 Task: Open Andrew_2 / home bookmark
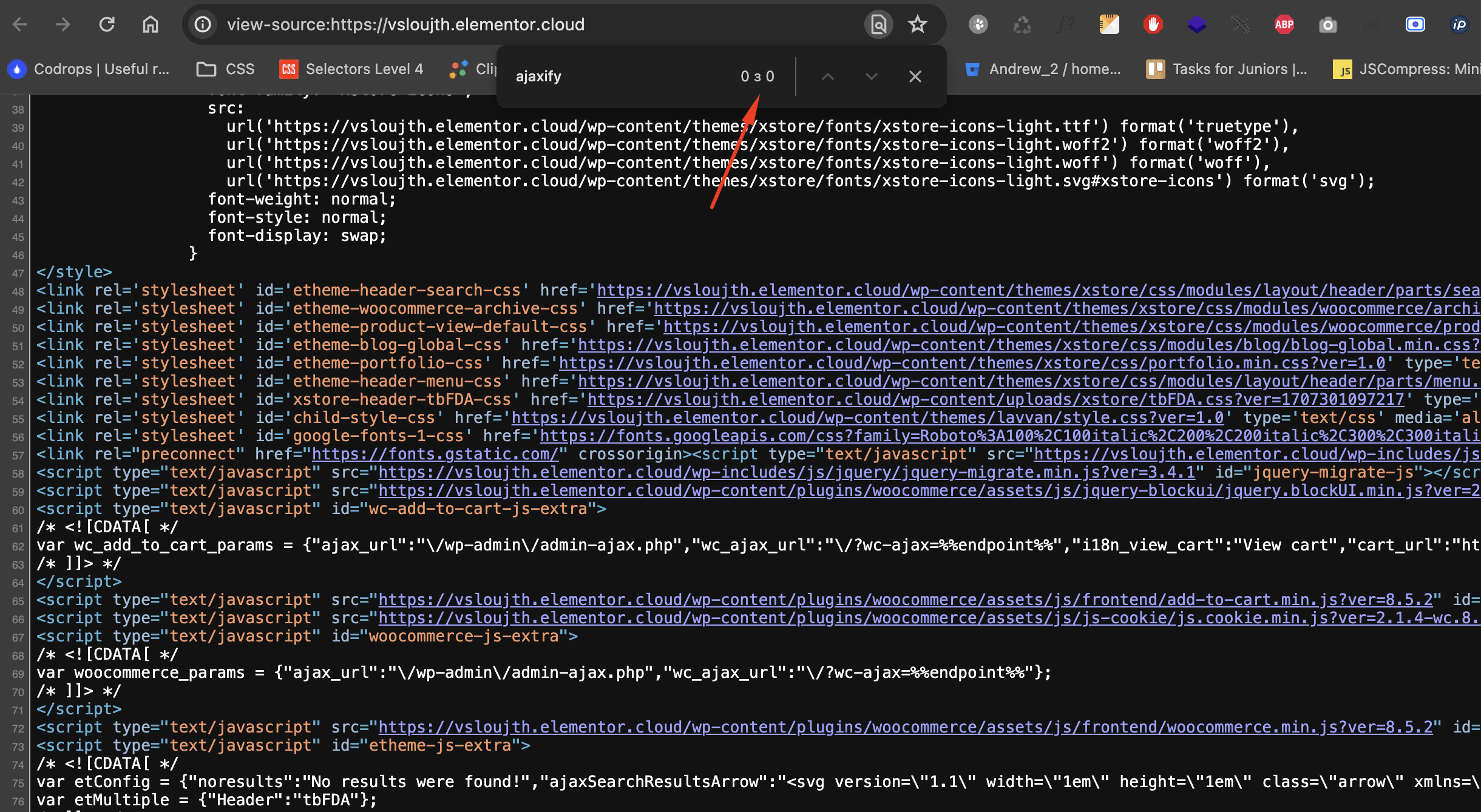(x=1043, y=69)
